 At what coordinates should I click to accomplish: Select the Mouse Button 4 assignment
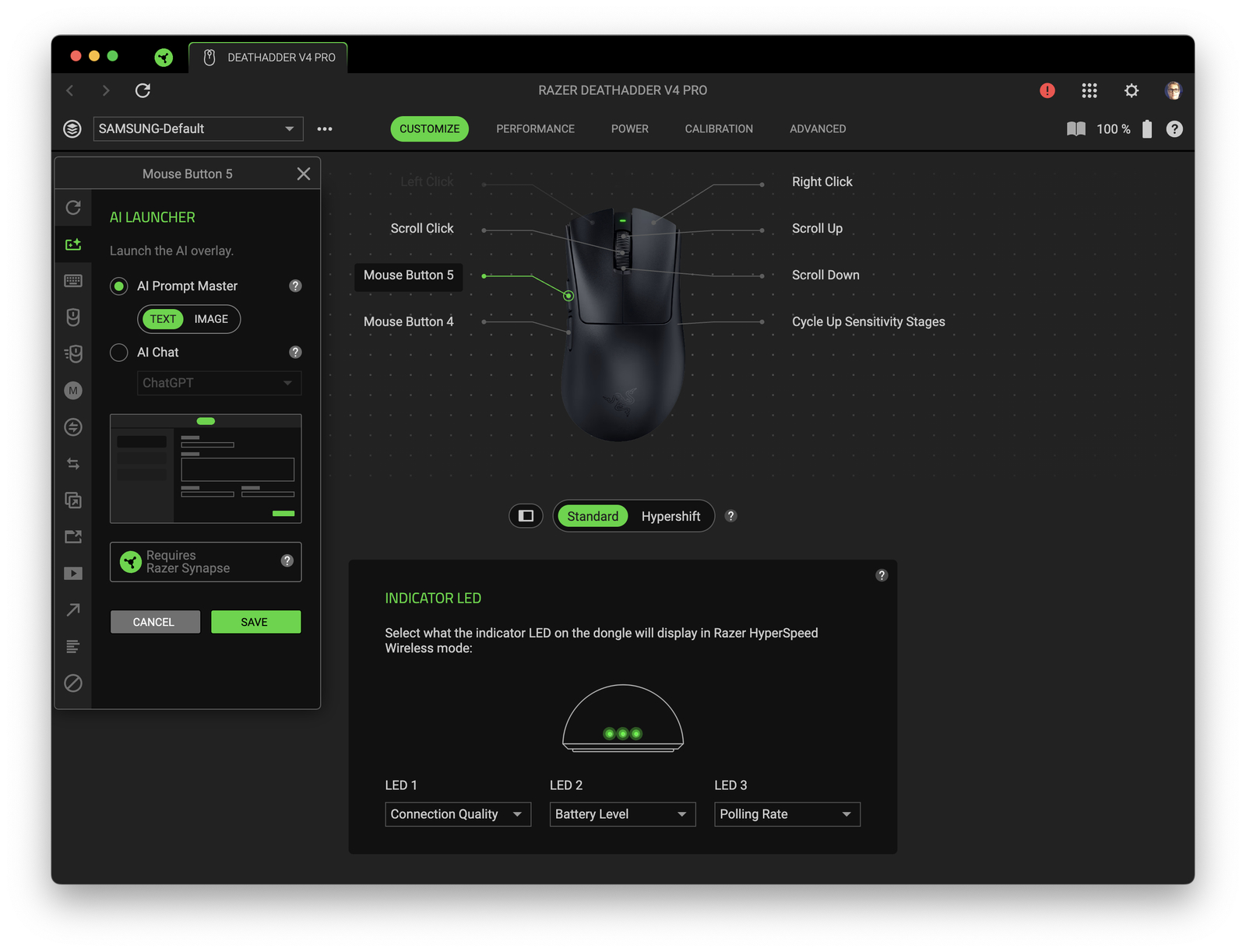[409, 321]
